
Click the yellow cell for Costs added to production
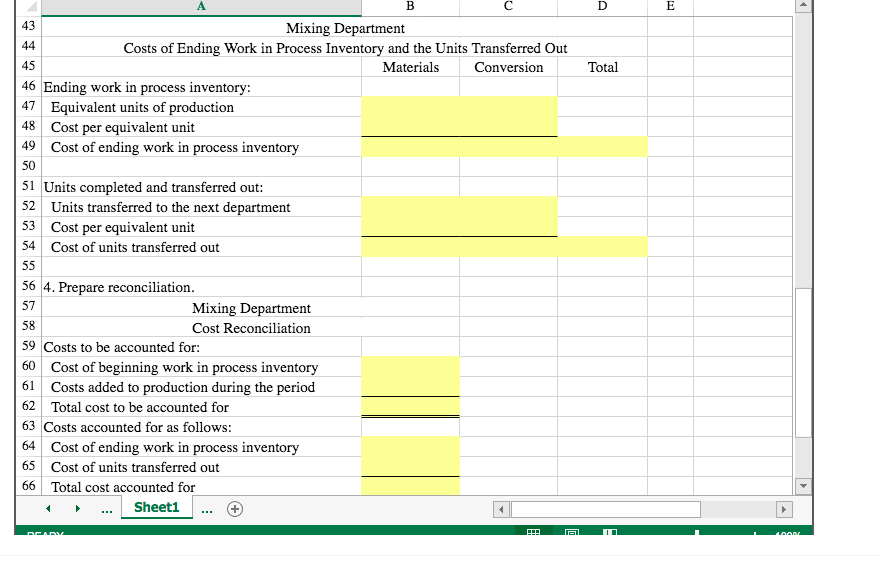tap(410, 387)
